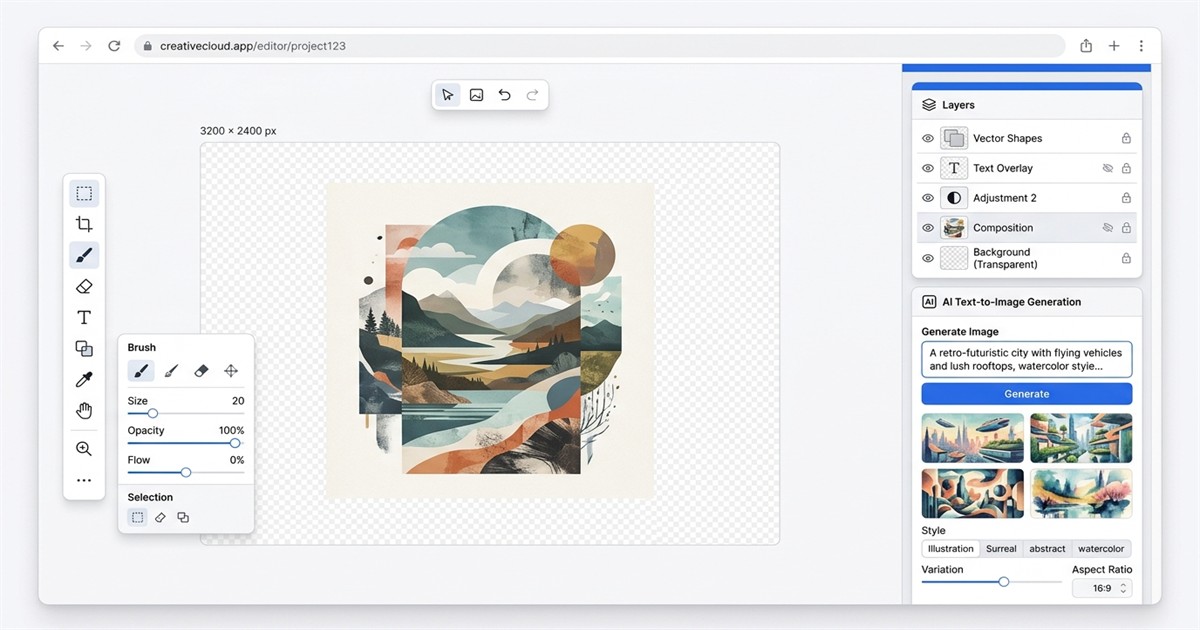
Task: Toggle lock on Background (Transparent) layer
Action: (1126, 258)
